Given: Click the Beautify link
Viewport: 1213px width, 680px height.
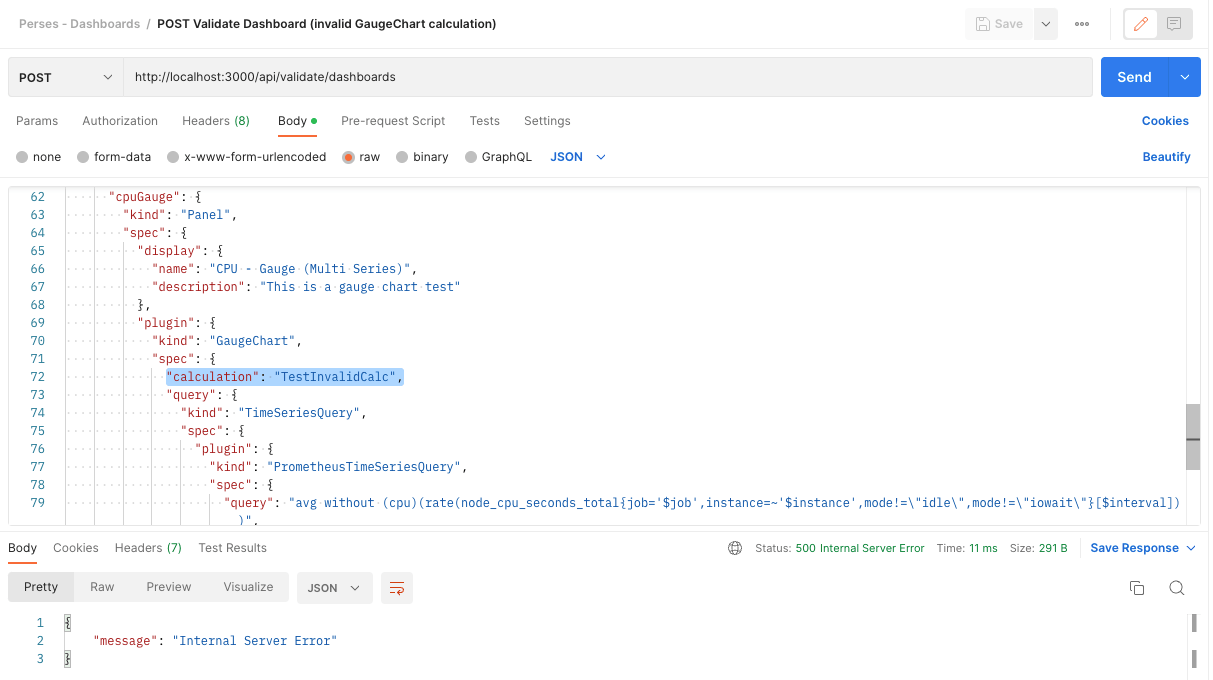Looking at the screenshot, I should (1166, 157).
